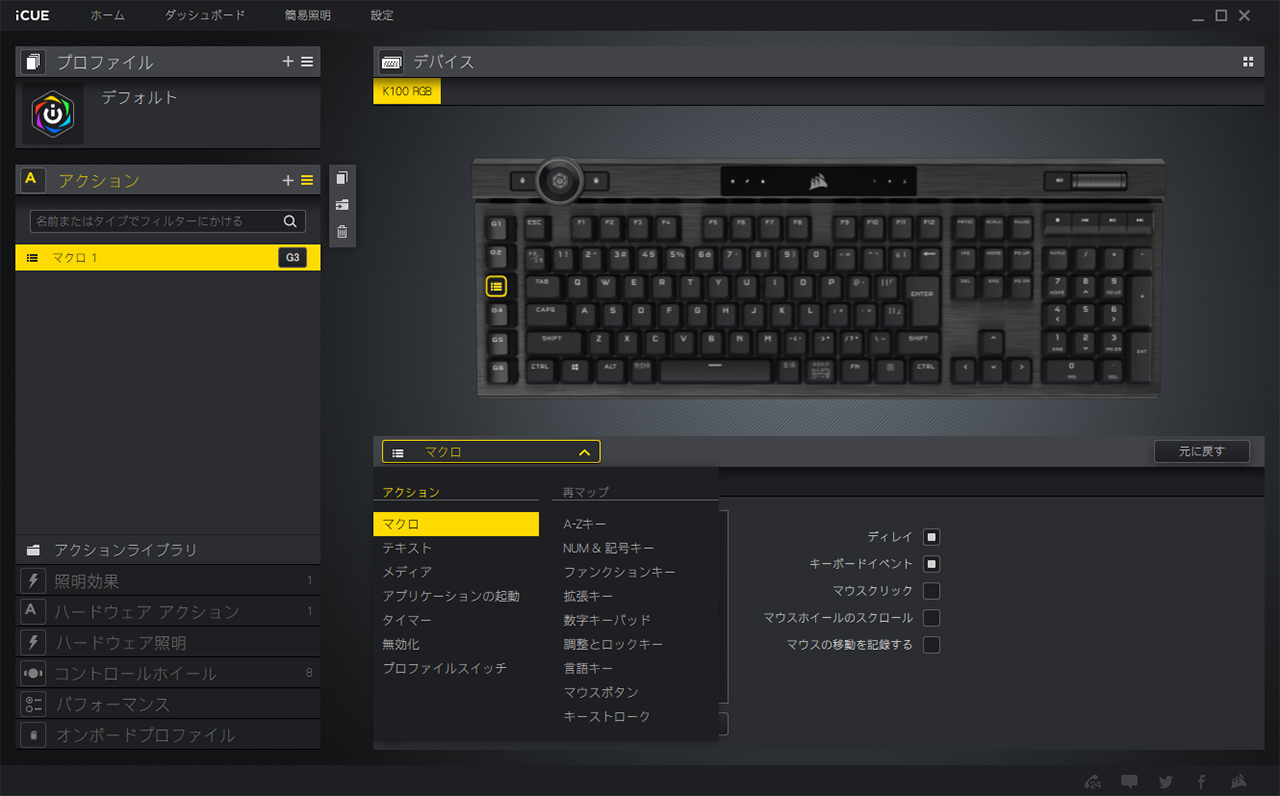Enable the マウスクリック checkbox
The width and height of the screenshot is (1280, 796).
coord(931,591)
